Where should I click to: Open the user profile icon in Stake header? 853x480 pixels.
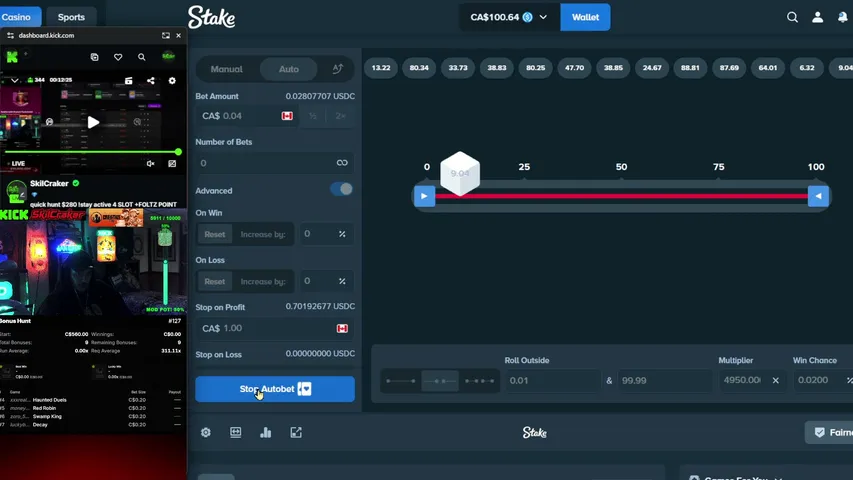[x=817, y=17]
